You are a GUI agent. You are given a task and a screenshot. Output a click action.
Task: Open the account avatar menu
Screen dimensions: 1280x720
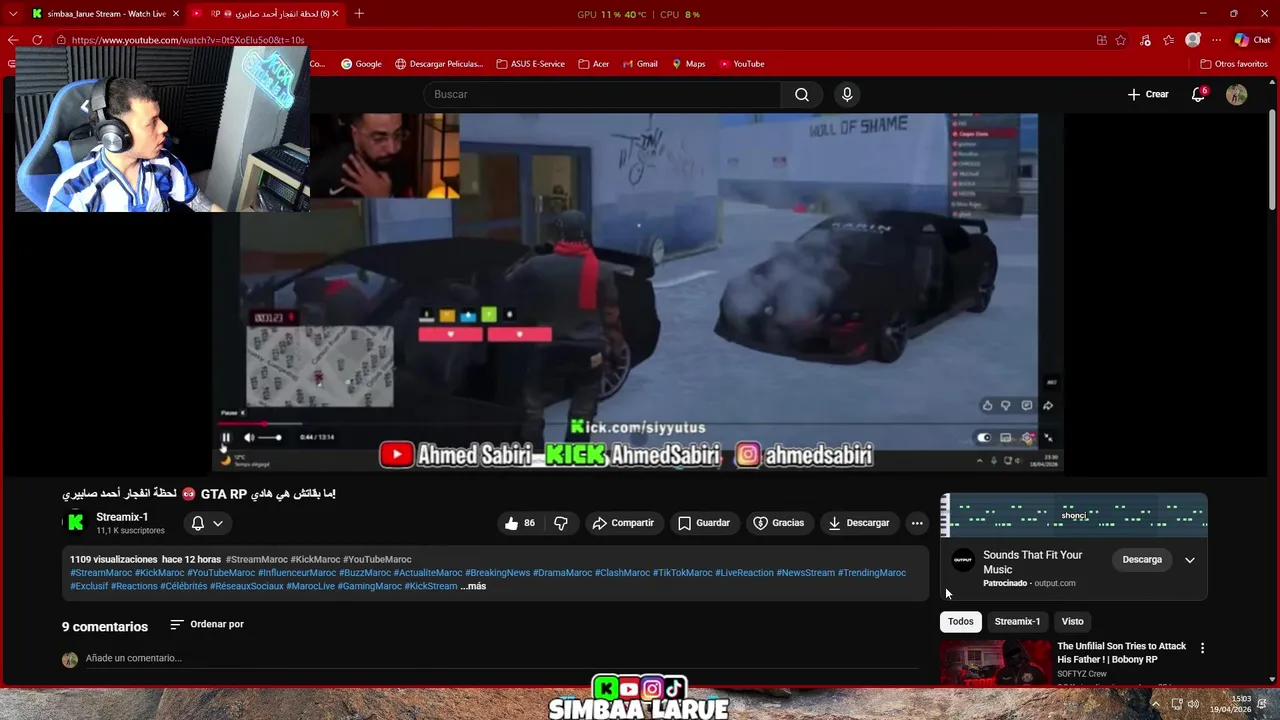pos(1237,94)
